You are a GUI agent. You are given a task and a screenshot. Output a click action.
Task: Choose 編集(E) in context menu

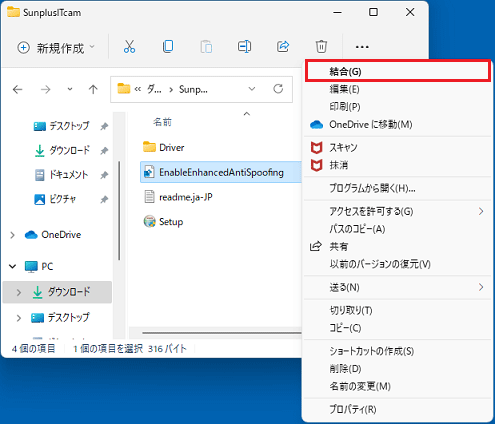click(x=398, y=89)
